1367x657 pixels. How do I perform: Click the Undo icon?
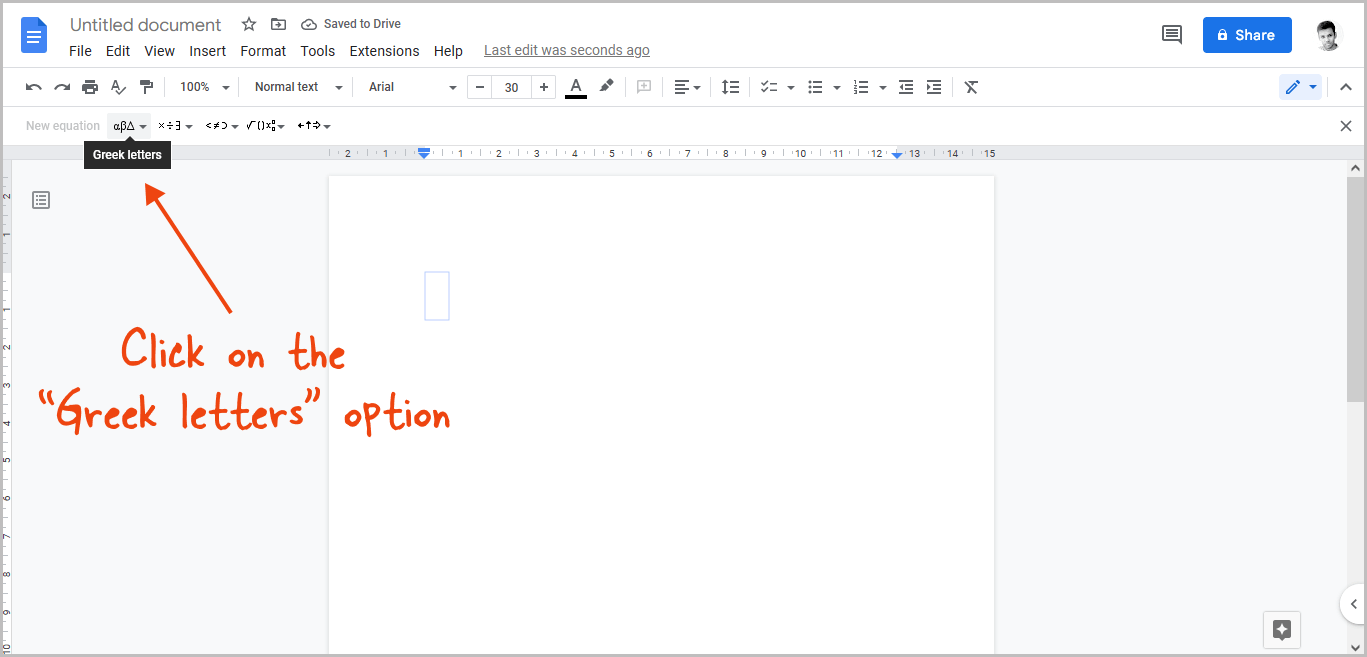[33, 87]
